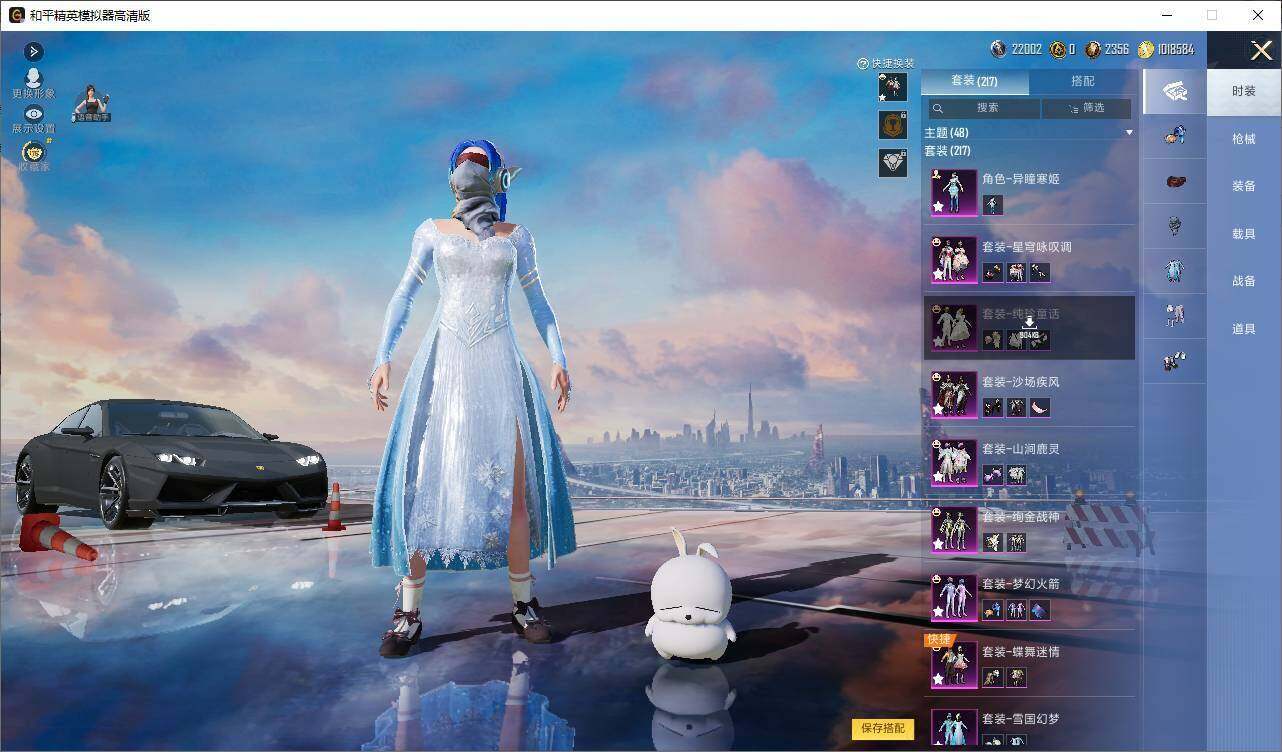Screen dimensions: 1282x752
Task: Select the blue dress category icon
Action: (x=1174, y=270)
